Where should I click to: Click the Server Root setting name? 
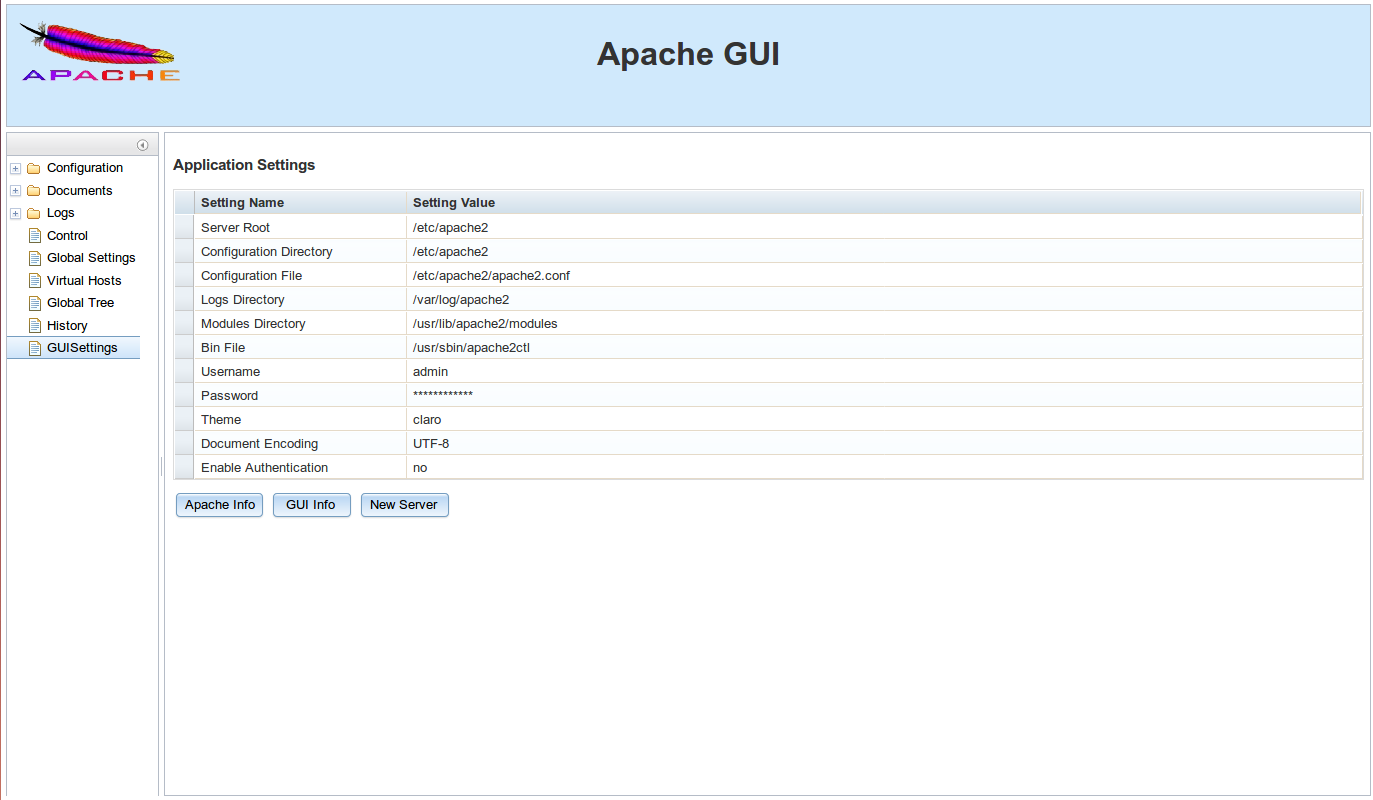coord(235,228)
